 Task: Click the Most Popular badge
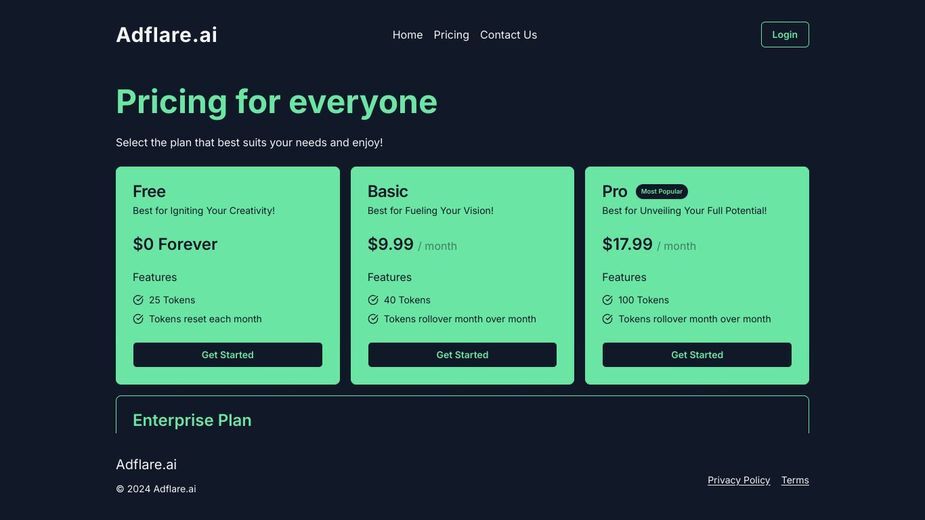click(x=661, y=191)
